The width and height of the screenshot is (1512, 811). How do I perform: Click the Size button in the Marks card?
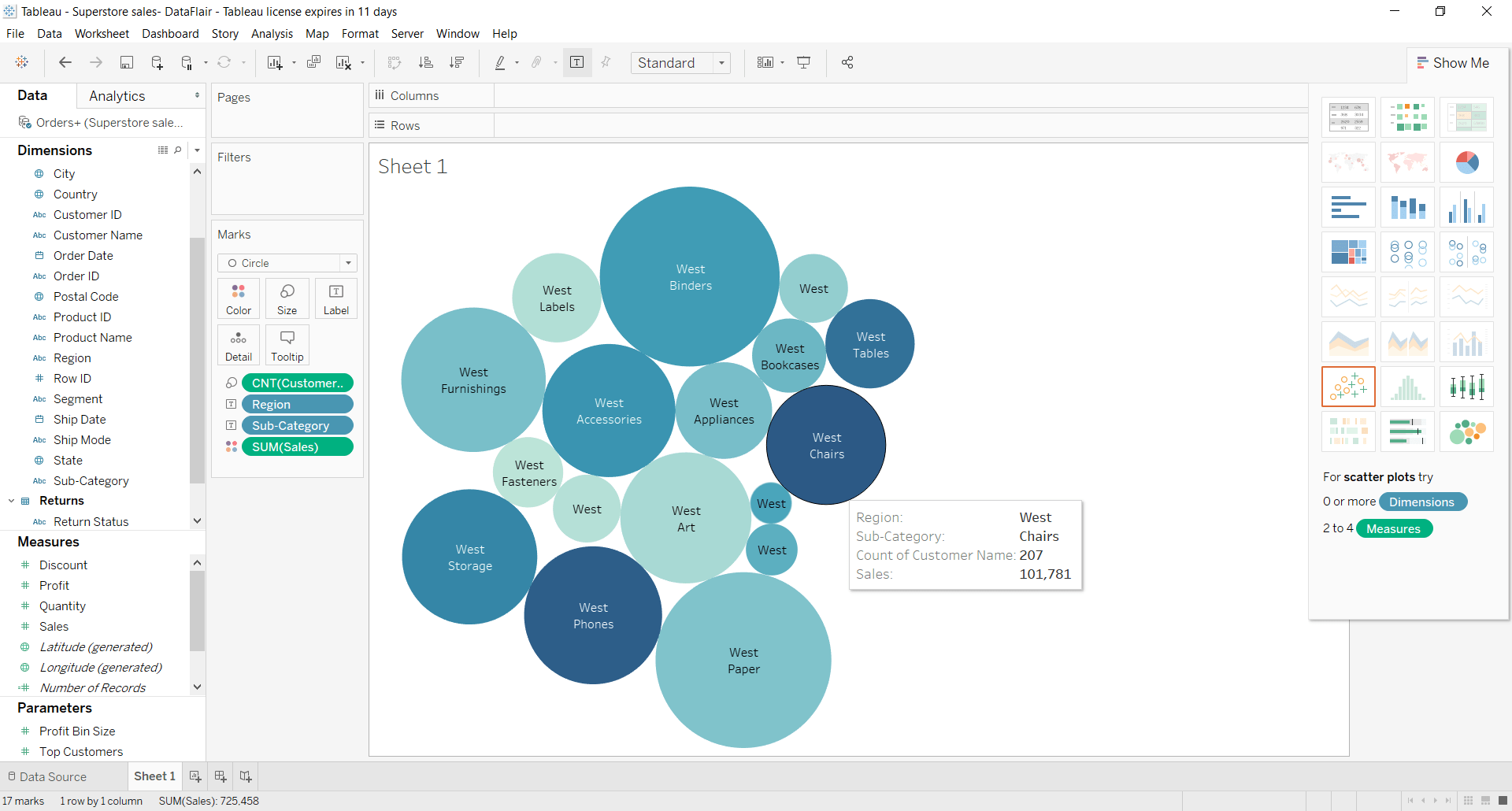pyautogui.click(x=287, y=298)
